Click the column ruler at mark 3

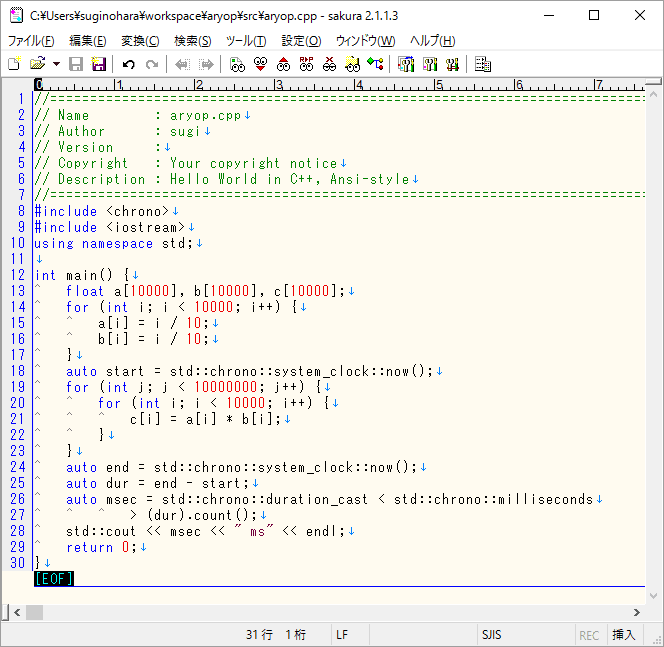click(278, 85)
